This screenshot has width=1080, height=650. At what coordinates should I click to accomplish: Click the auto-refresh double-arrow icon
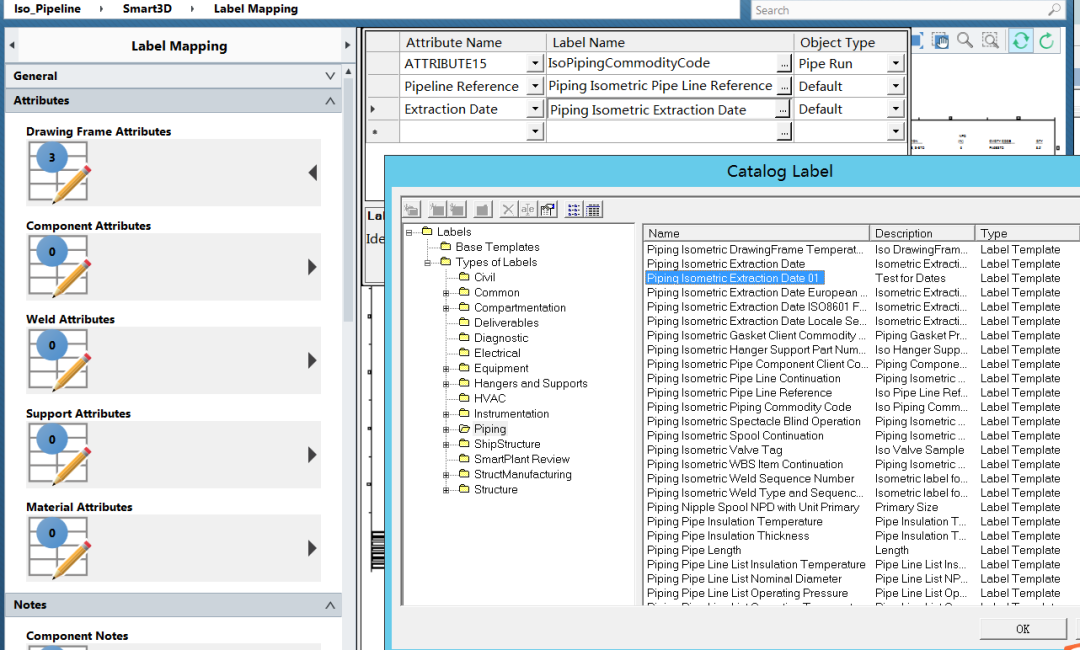click(x=1021, y=41)
